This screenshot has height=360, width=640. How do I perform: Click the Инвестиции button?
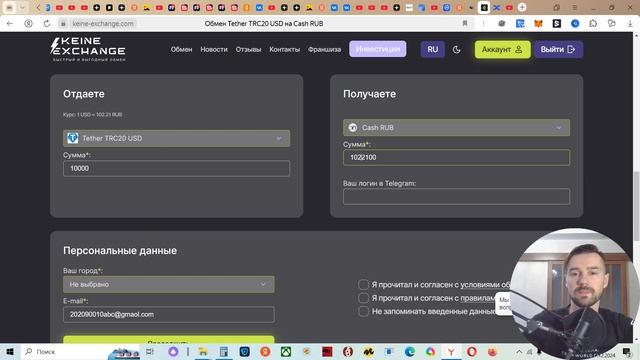click(x=378, y=49)
